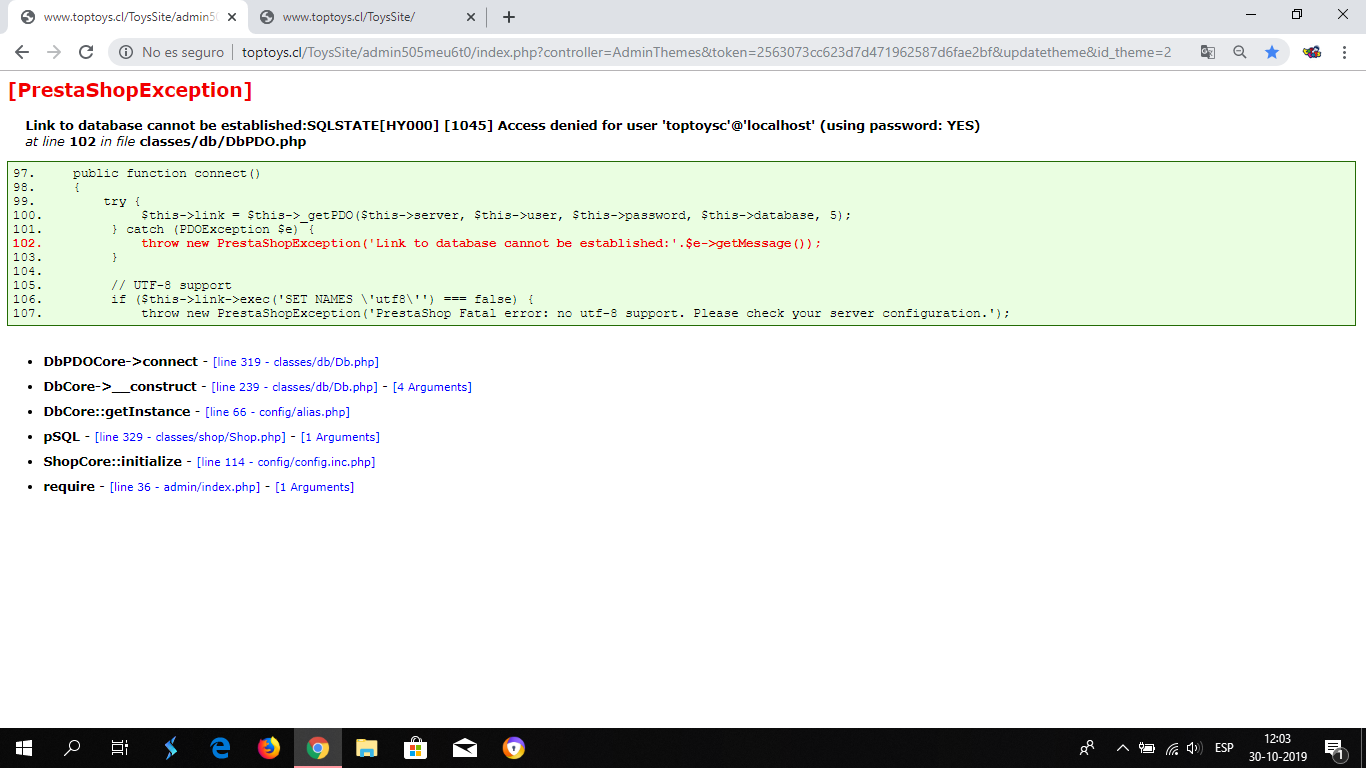
Task: Launch Microsoft Edge from the taskbar
Action: point(220,748)
